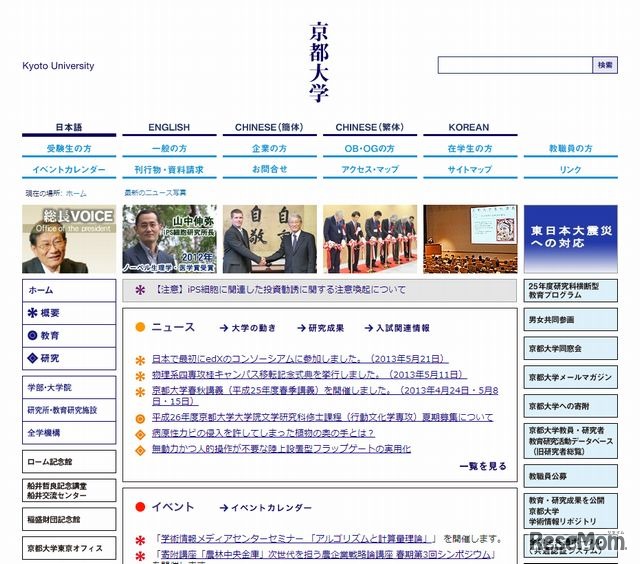Open イベントカレンダー link in events section
This screenshot has height=564, width=640.
266,508
